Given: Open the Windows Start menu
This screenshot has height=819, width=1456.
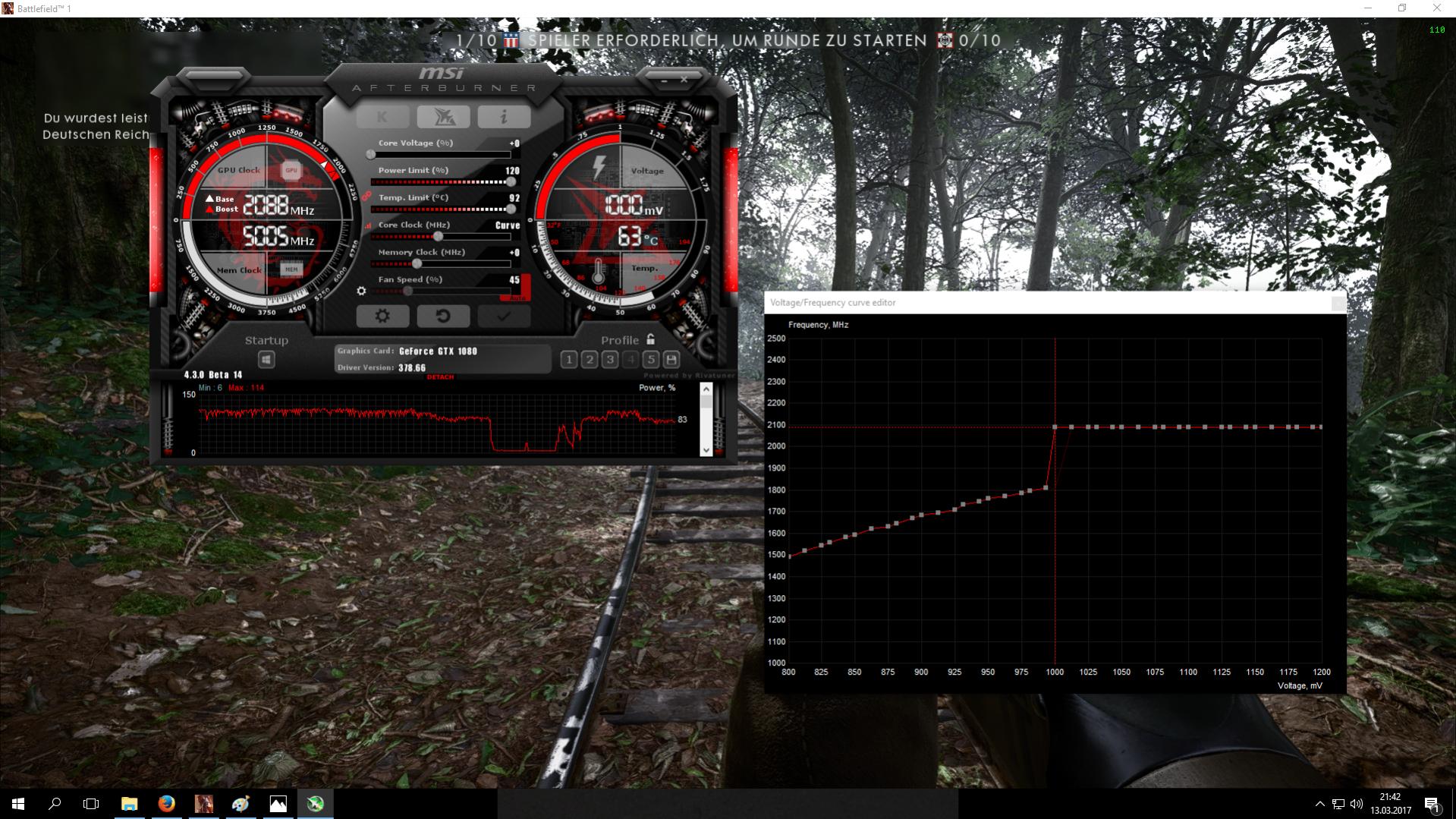Looking at the screenshot, I should pyautogui.click(x=18, y=804).
